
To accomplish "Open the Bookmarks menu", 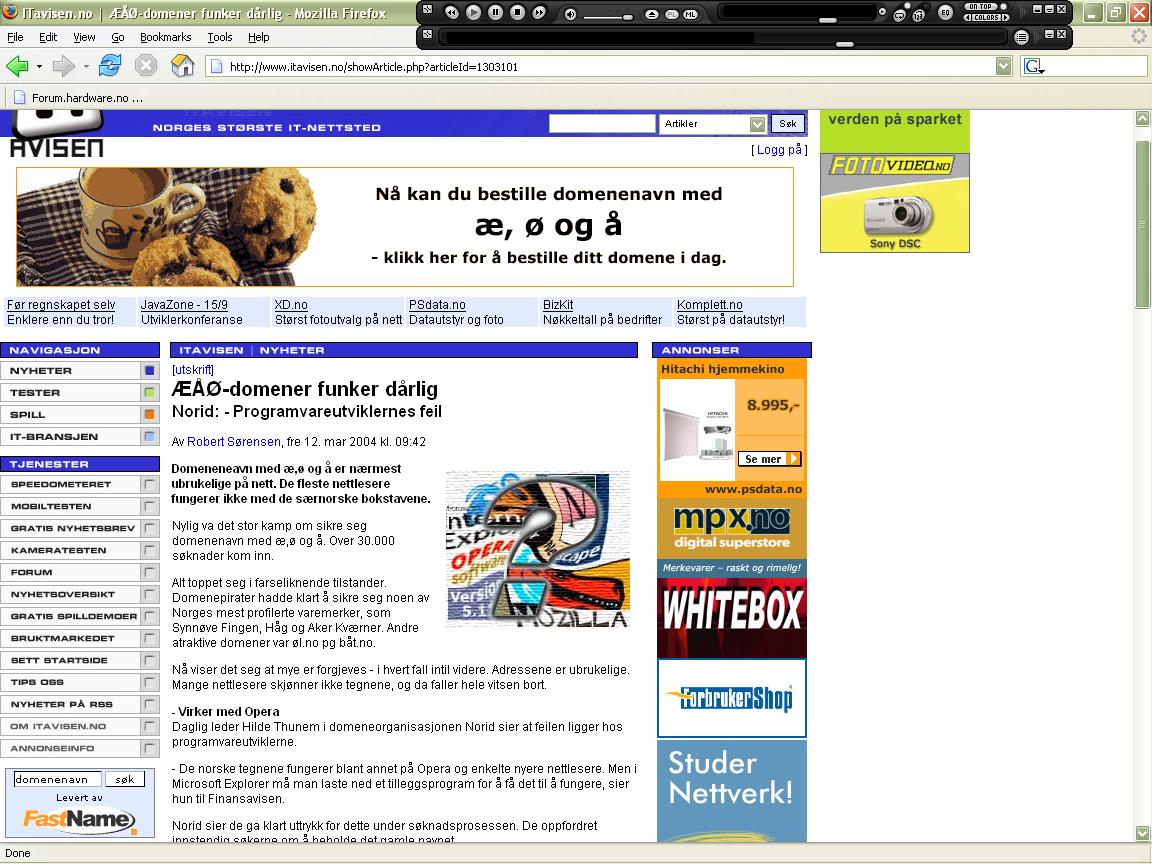I will tap(165, 37).
